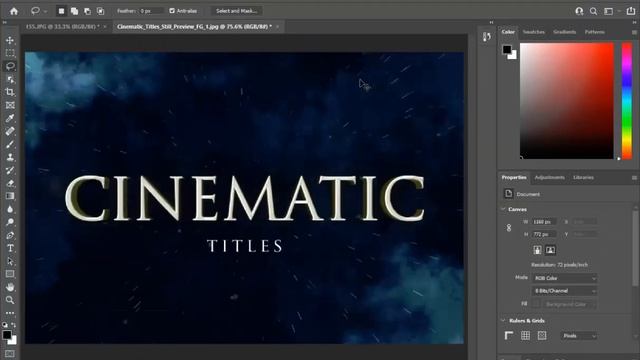Select the Blur tool

click(x=10, y=209)
